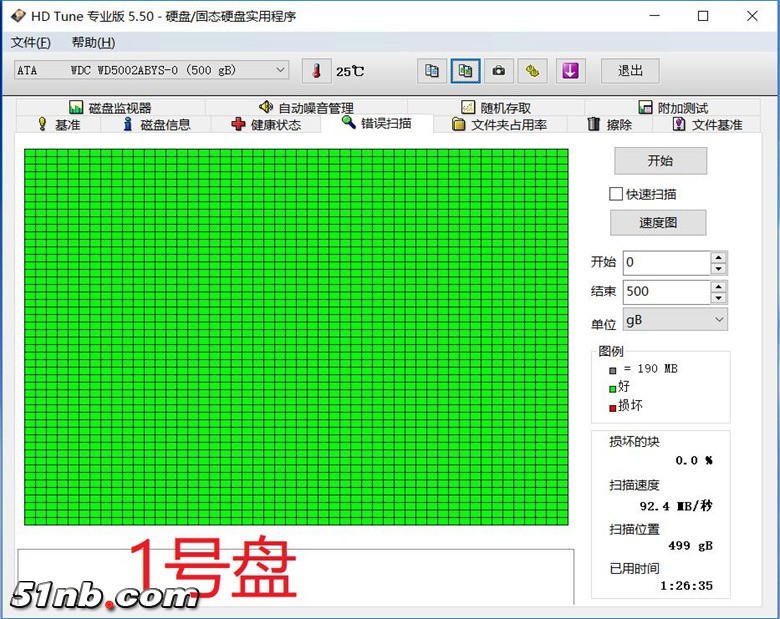Click the camera save screenshot icon
The image size is (780, 619).
(x=498, y=71)
